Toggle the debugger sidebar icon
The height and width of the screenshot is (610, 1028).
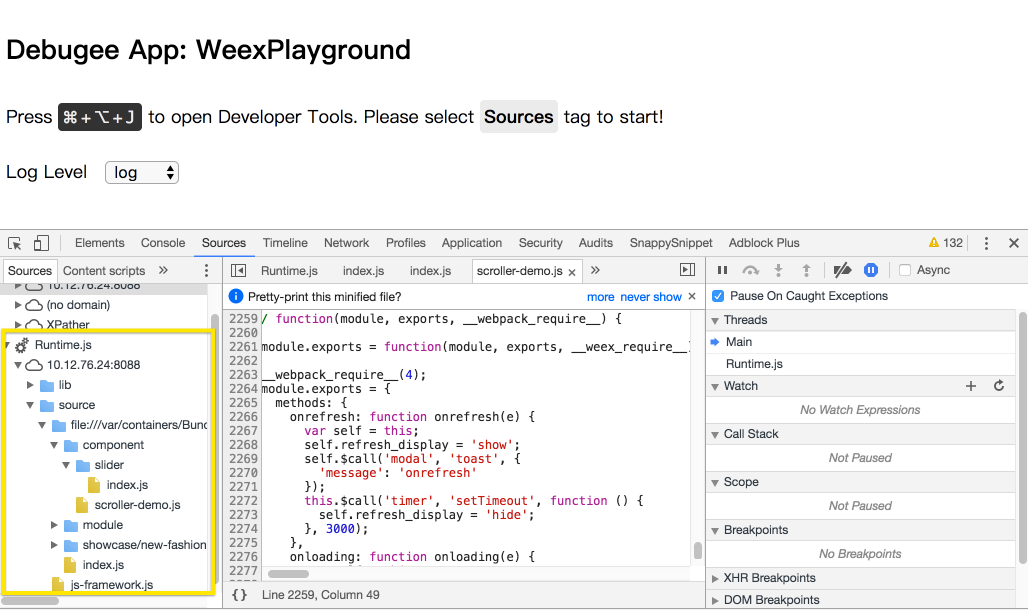(687, 270)
